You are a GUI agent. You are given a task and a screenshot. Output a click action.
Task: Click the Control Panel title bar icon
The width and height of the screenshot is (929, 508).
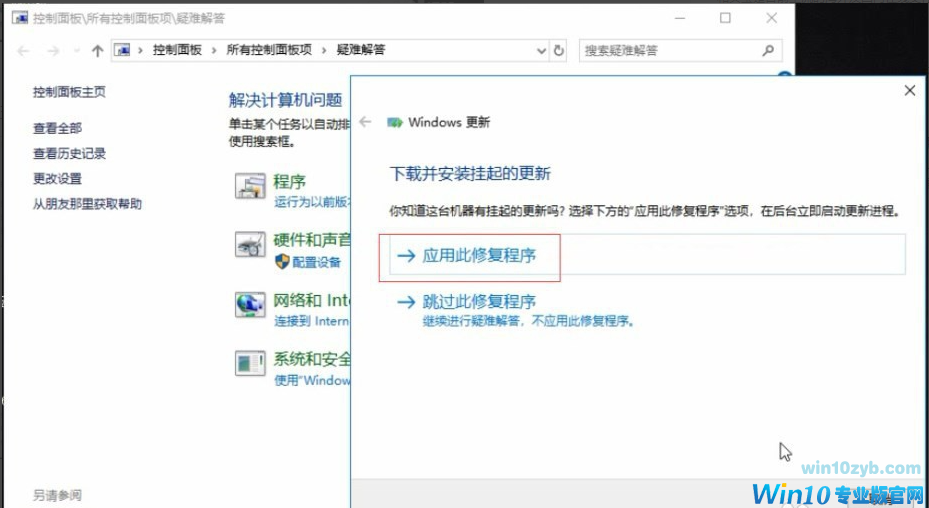[20, 18]
